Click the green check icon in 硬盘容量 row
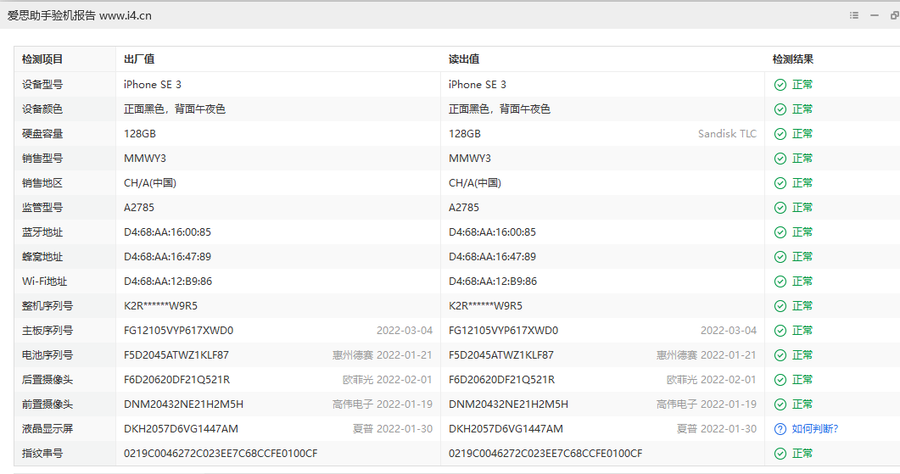 pyautogui.click(x=780, y=134)
